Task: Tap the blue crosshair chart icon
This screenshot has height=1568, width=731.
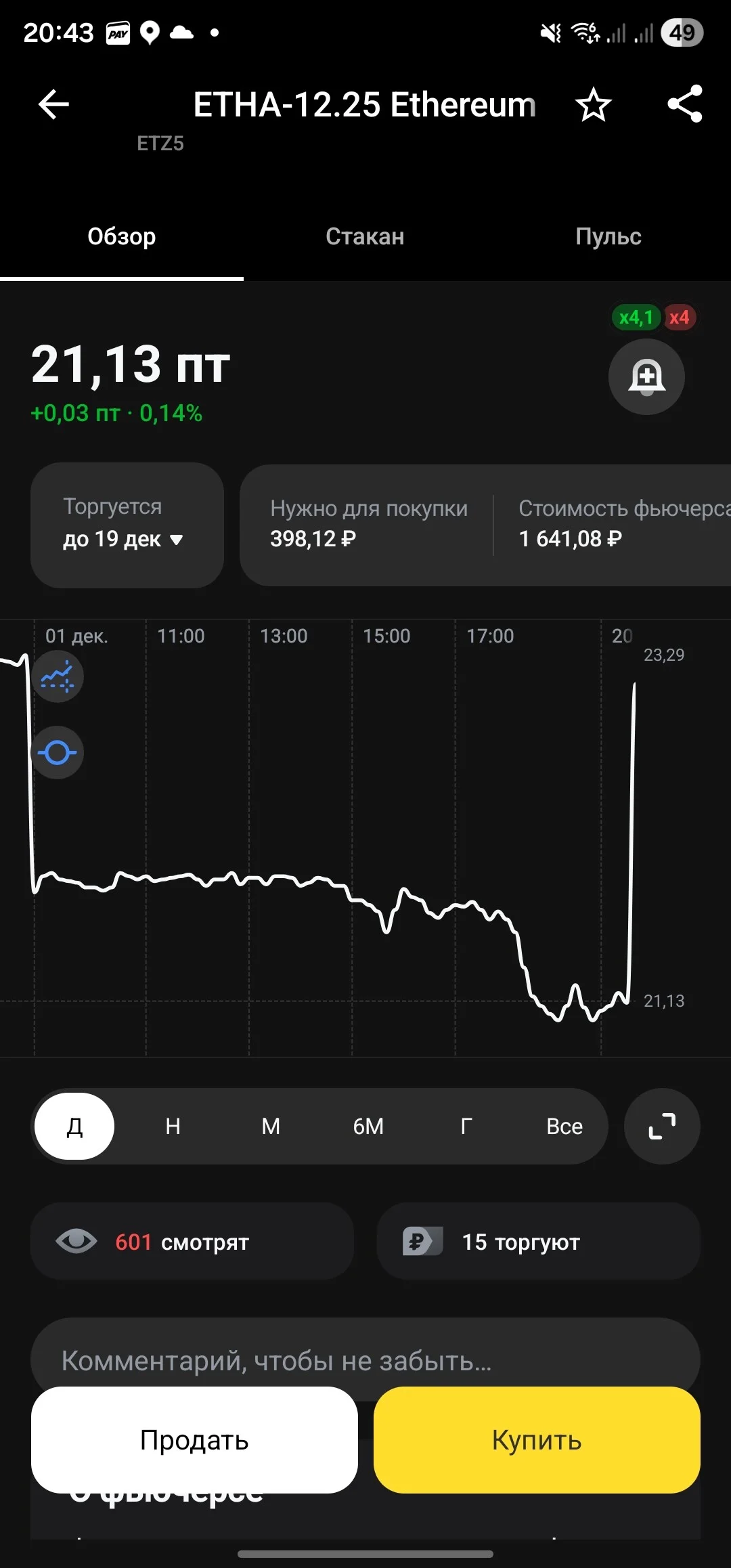Action: 57,752
